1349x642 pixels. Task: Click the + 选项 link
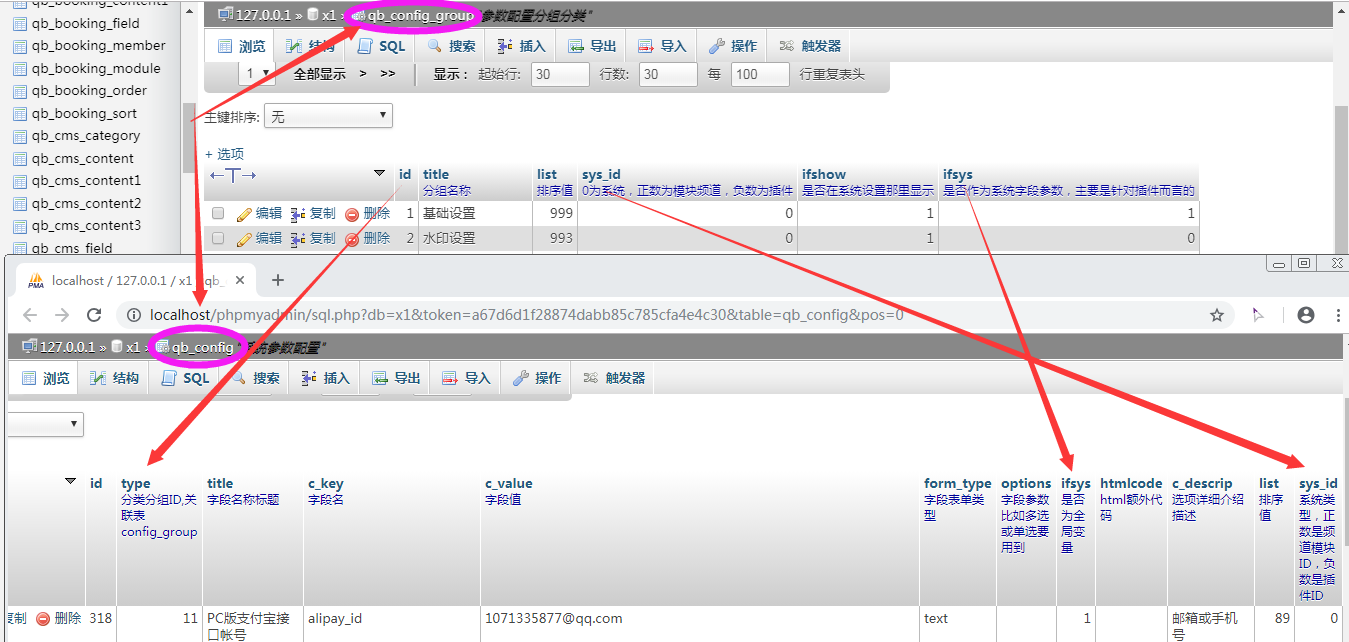tap(224, 154)
